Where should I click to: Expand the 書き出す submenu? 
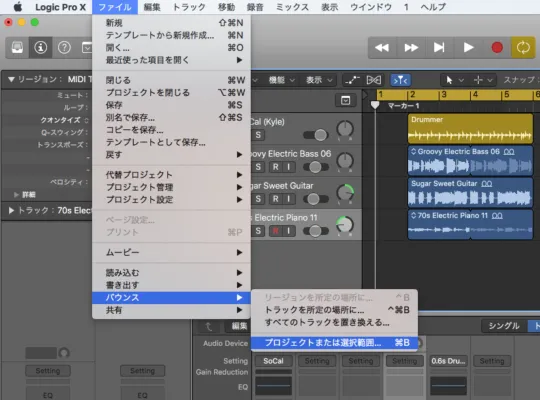tap(171, 285)
